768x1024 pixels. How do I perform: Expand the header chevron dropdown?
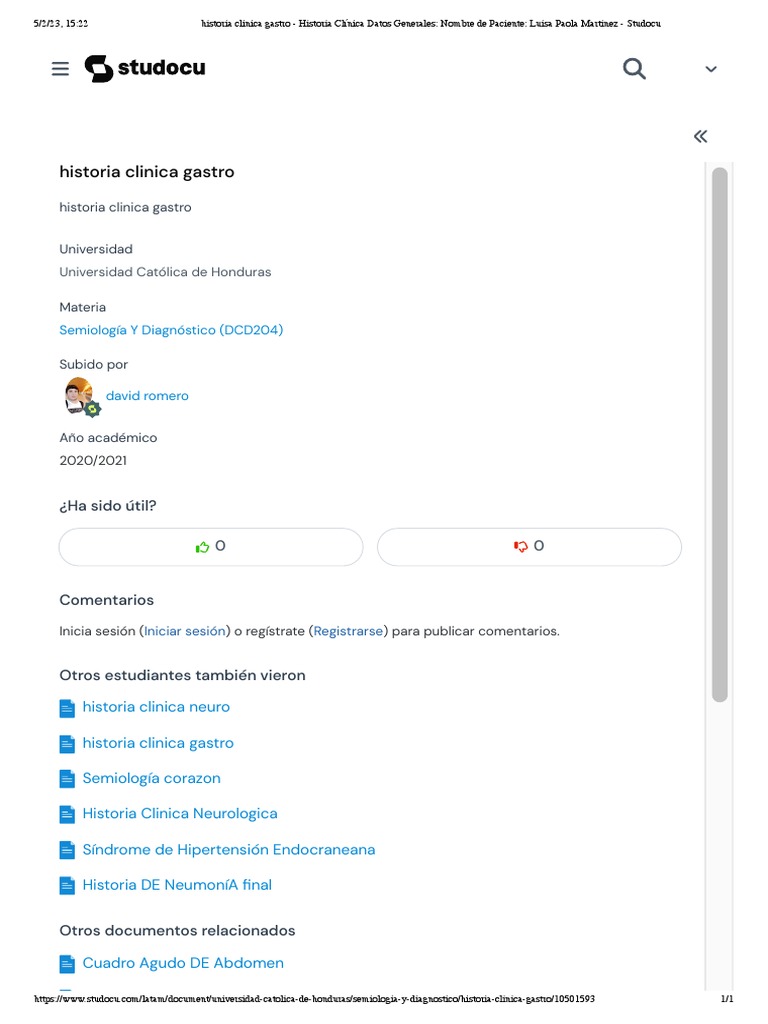[x=711, y=69]
